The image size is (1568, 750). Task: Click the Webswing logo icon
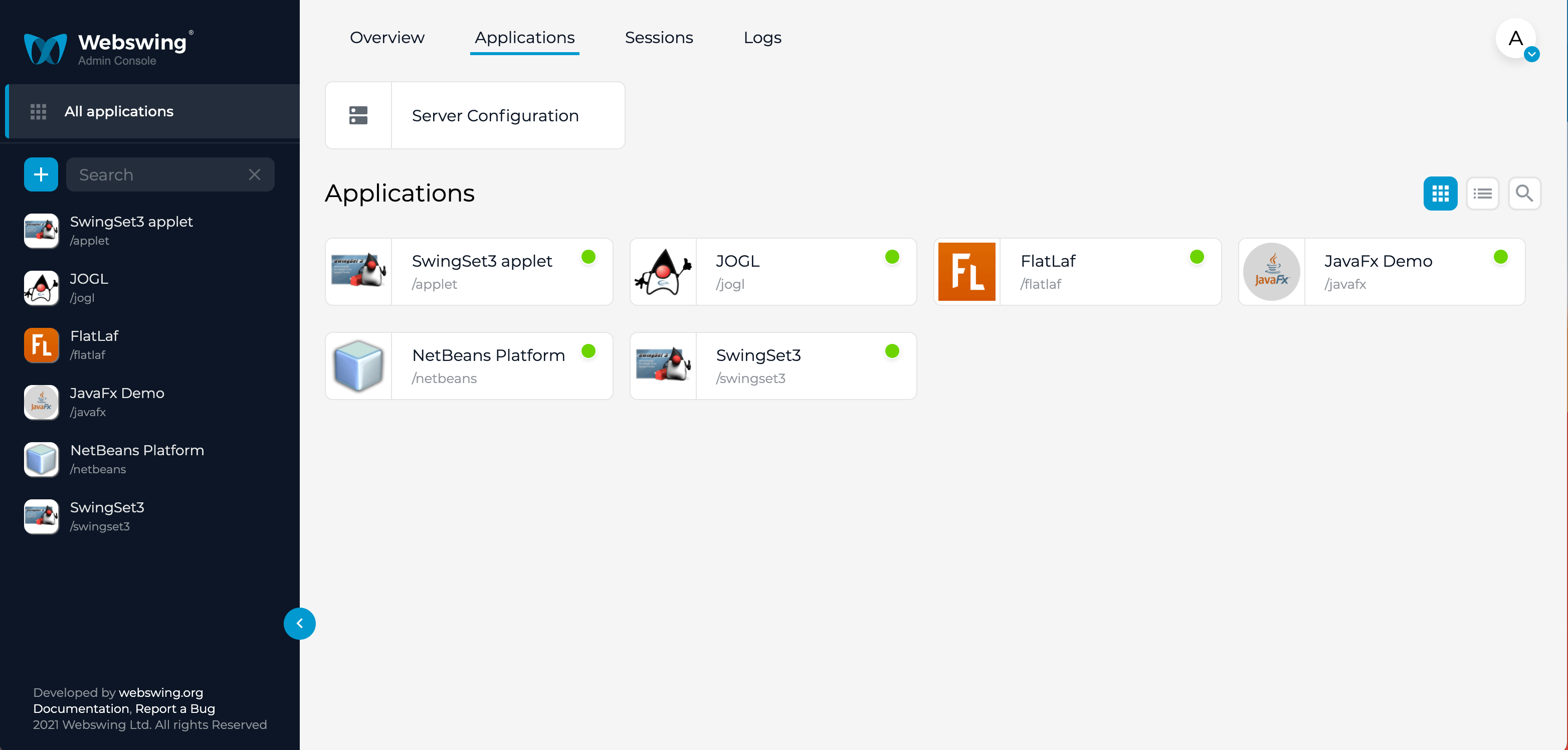click(x=45, y=49)
